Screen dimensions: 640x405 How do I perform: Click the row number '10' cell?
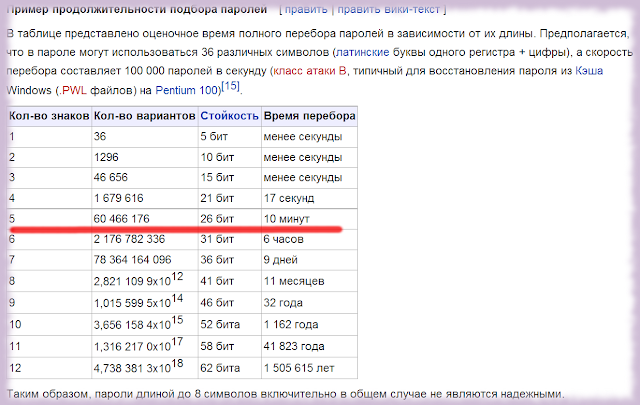(x=49, y=325)
